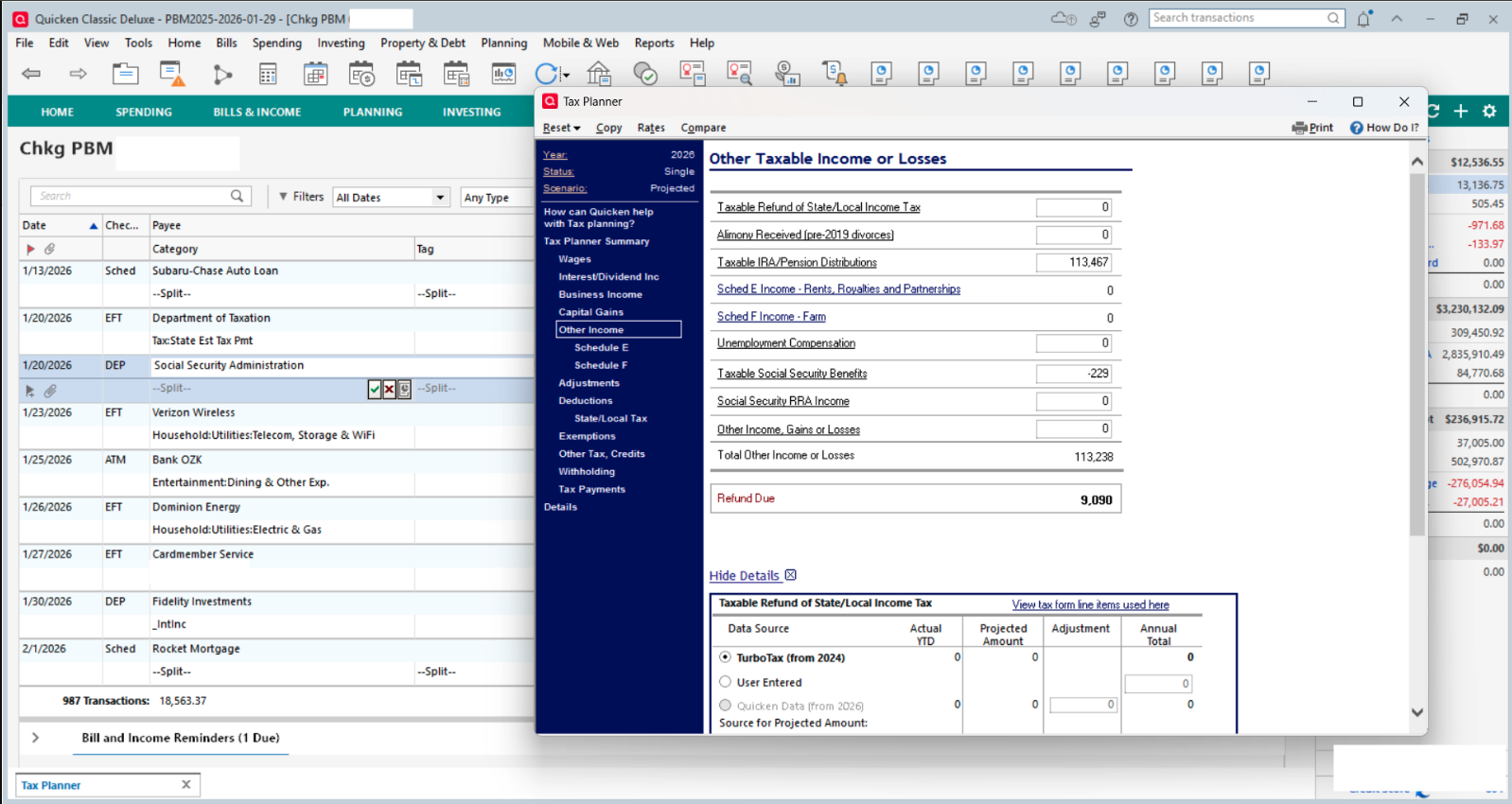Image resolution: width=1512 pixels, height=804 pixels.
Task: Switch to the BILLS & INCOME tab
Action: click(256, 112)
